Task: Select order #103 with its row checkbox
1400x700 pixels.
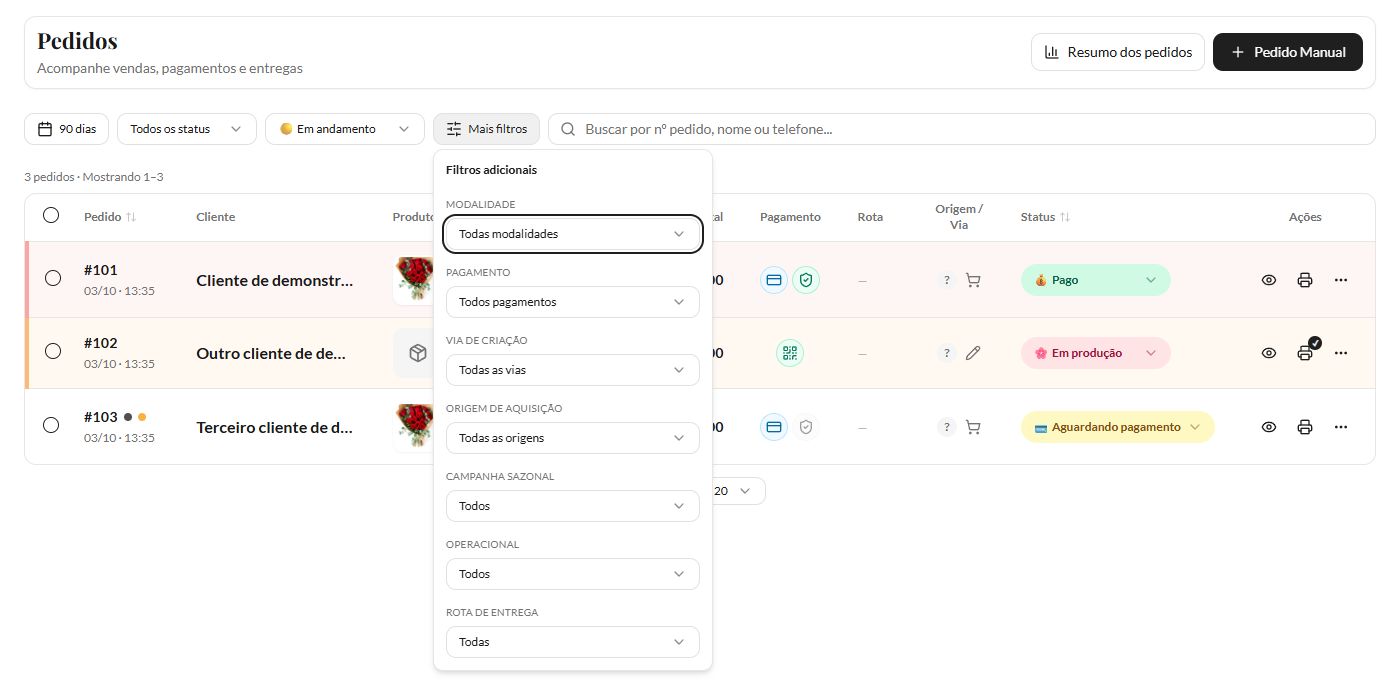Action: tap(51, 425)
